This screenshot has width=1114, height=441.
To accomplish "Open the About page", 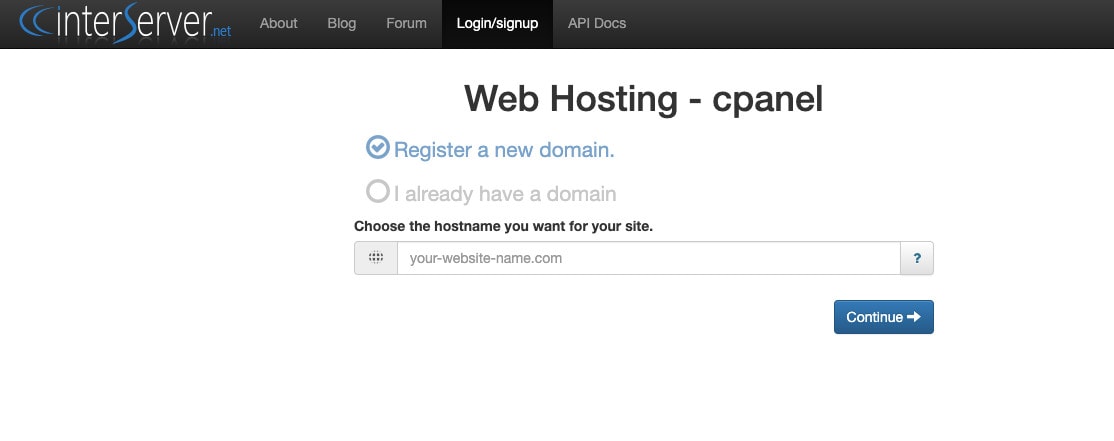I will coord(278,23).
